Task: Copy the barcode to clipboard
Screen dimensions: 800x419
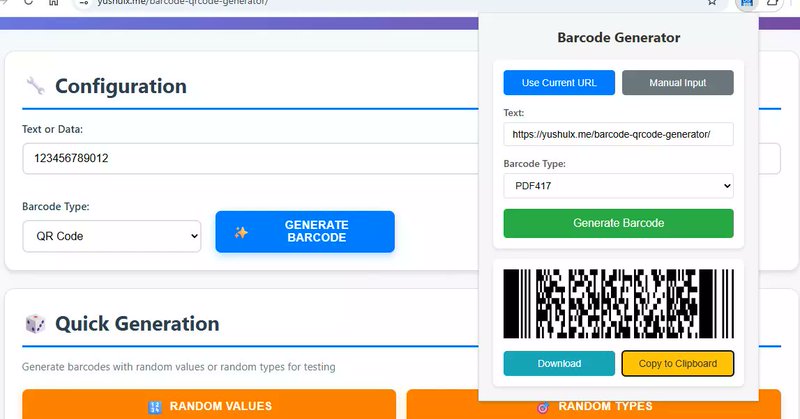Action: click(x=677, y=363)
